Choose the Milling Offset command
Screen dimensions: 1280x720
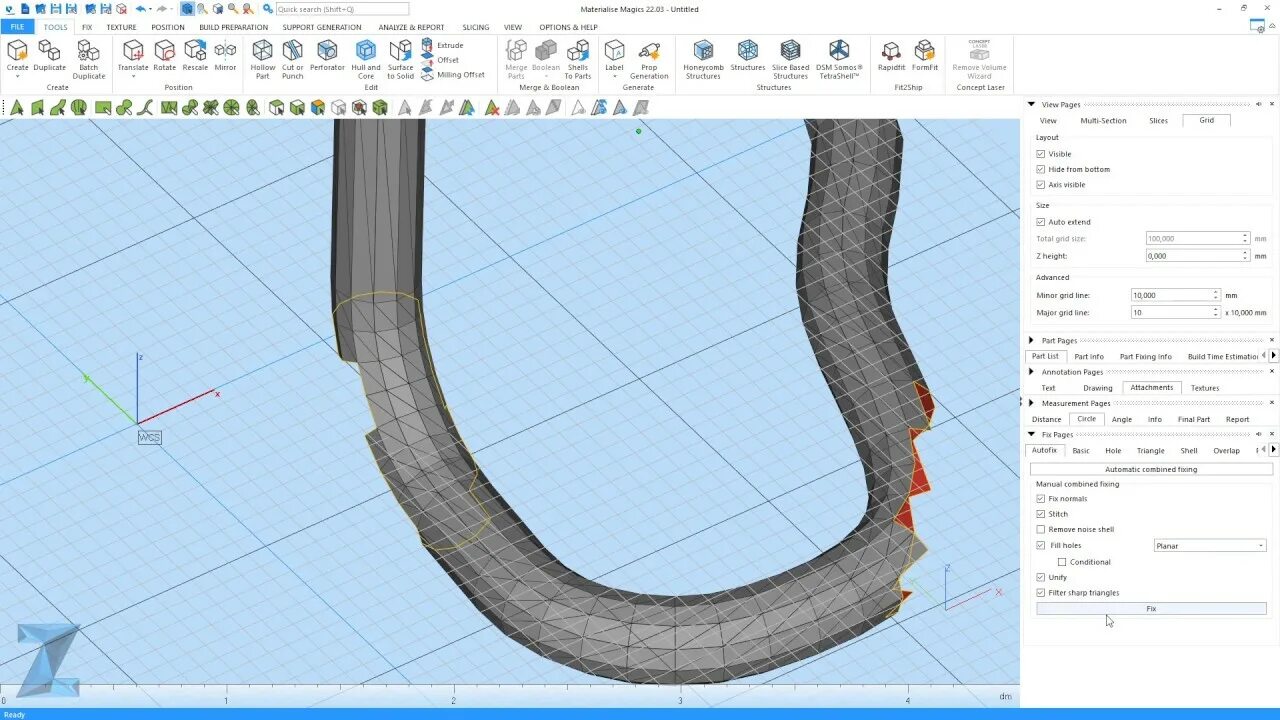tap(453, 74)
